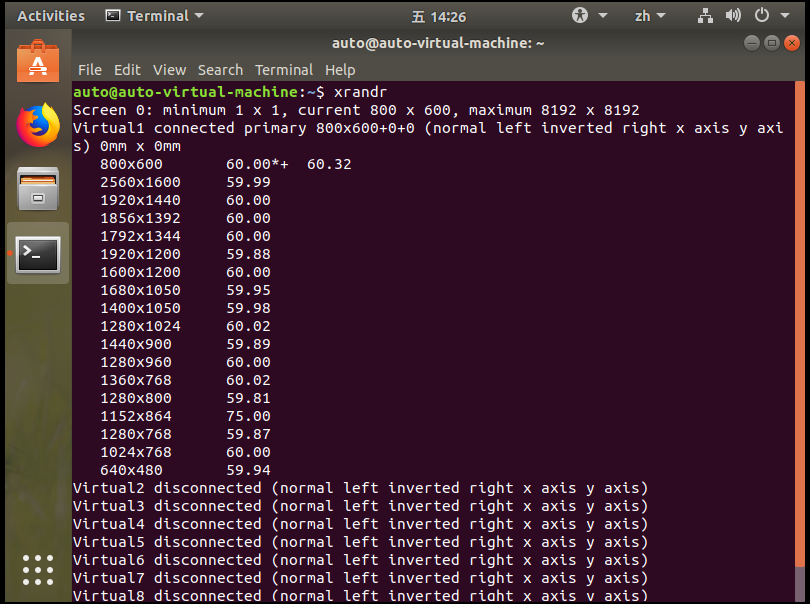Open the zh input language dropdown
This screenshot has width=810, height=604.
coord(648,15)
